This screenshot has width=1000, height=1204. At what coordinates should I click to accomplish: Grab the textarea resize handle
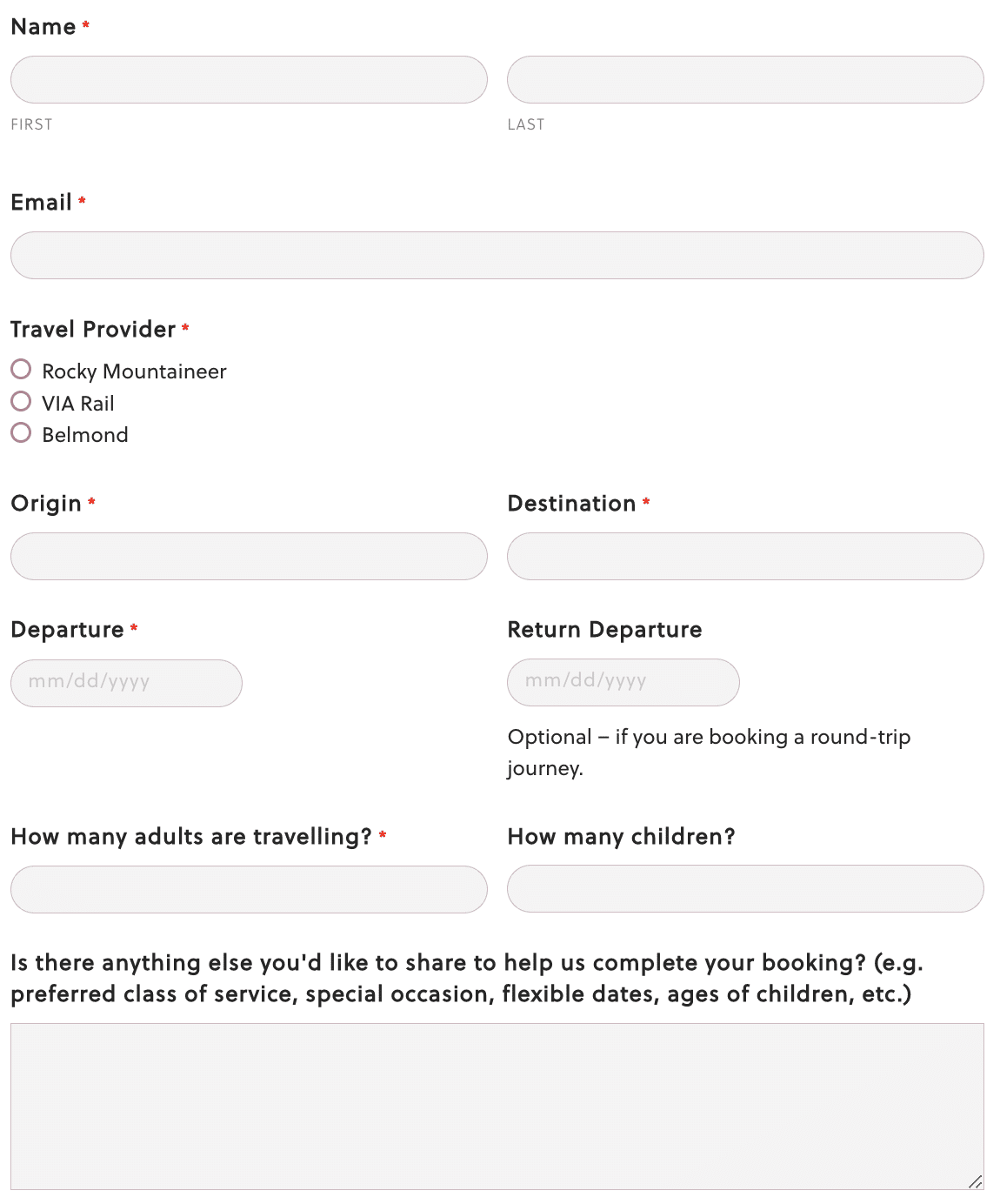tap(976, 1181)
